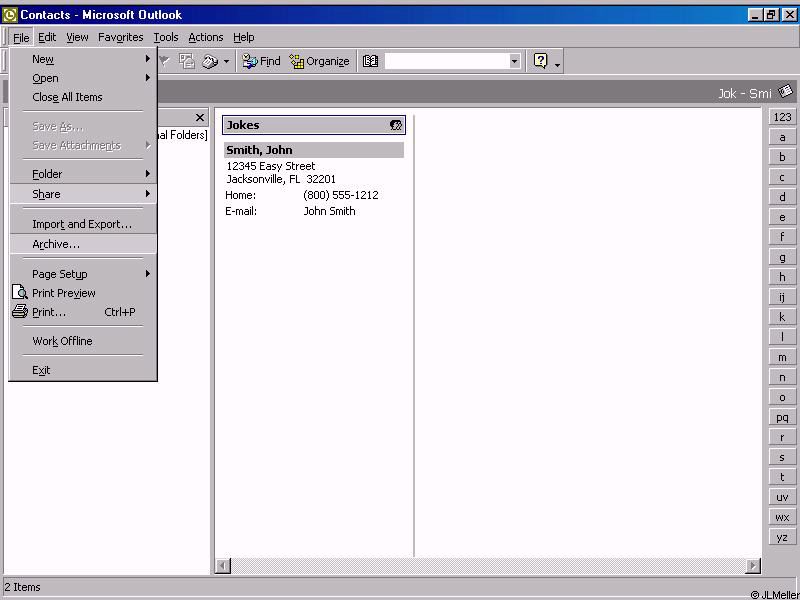Click Print Preview menu item

83,293
